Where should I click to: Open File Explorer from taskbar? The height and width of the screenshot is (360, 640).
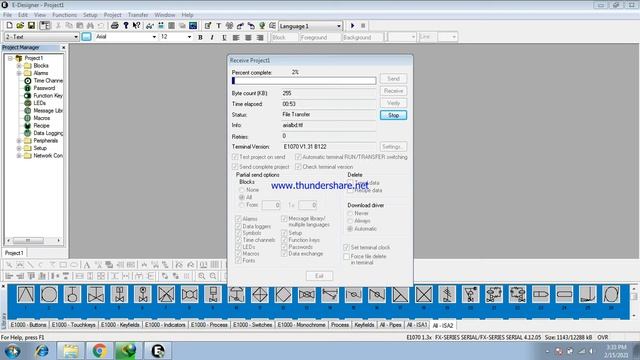point(71,351)
